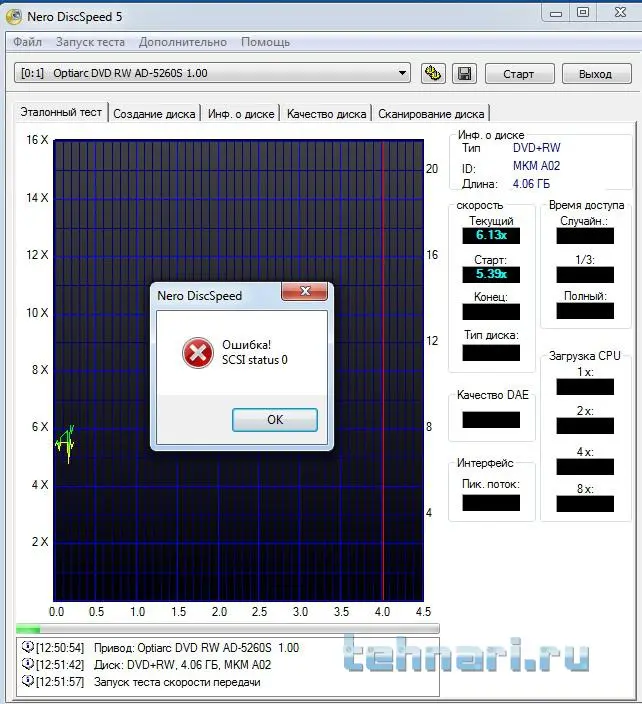Click the 2 x CPU load field
The image size is (642, 704).
(x=585, y=426)
